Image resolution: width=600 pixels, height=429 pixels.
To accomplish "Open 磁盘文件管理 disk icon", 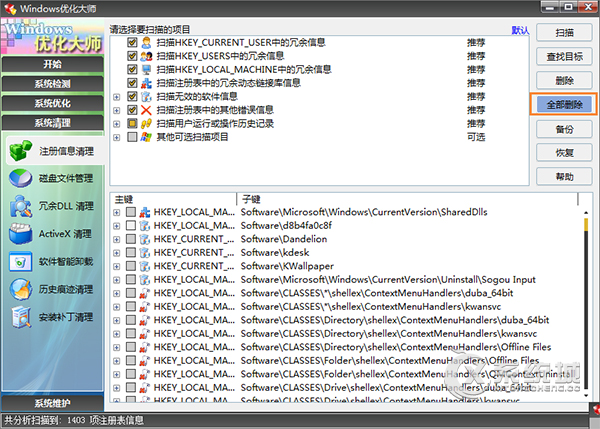I will (21, 178).
